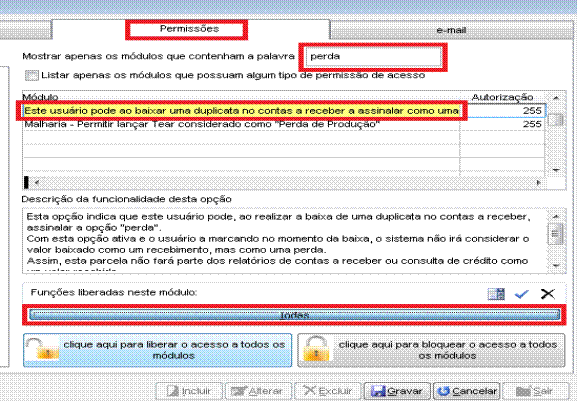
Task: Click the 'Todas' functions bar
Action: (294, 315)
